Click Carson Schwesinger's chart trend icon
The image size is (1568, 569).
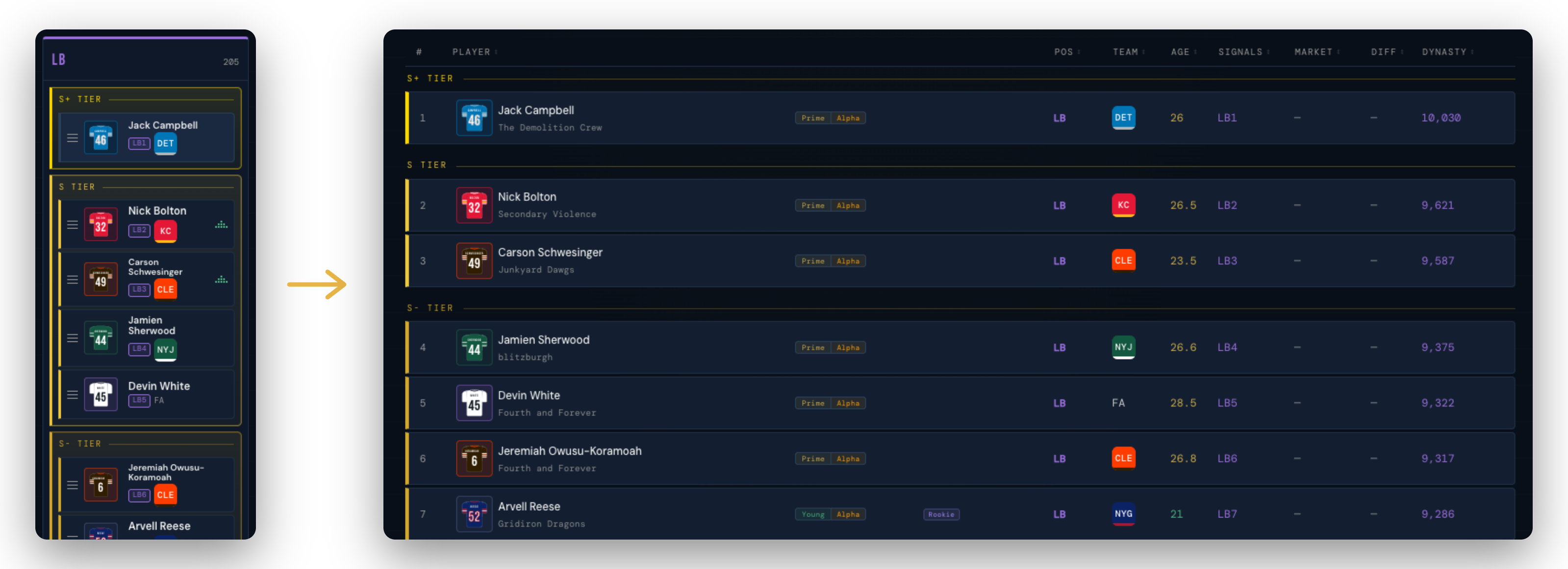point(222,280)
